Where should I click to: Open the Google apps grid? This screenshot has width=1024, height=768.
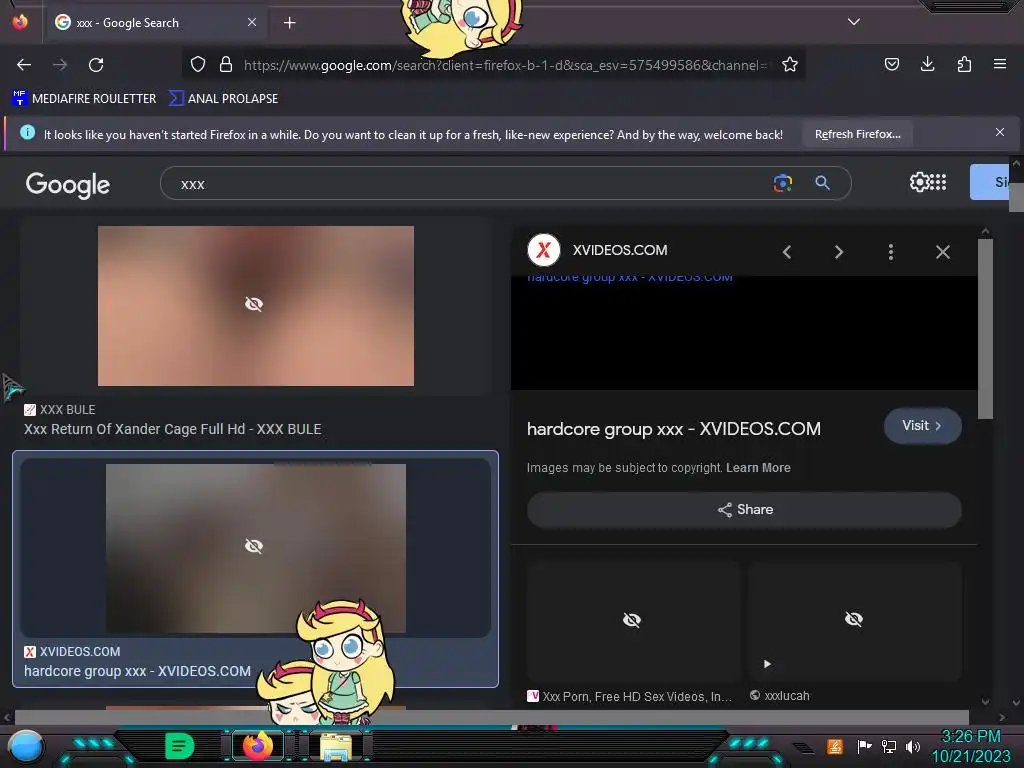[x=938, y=182]
